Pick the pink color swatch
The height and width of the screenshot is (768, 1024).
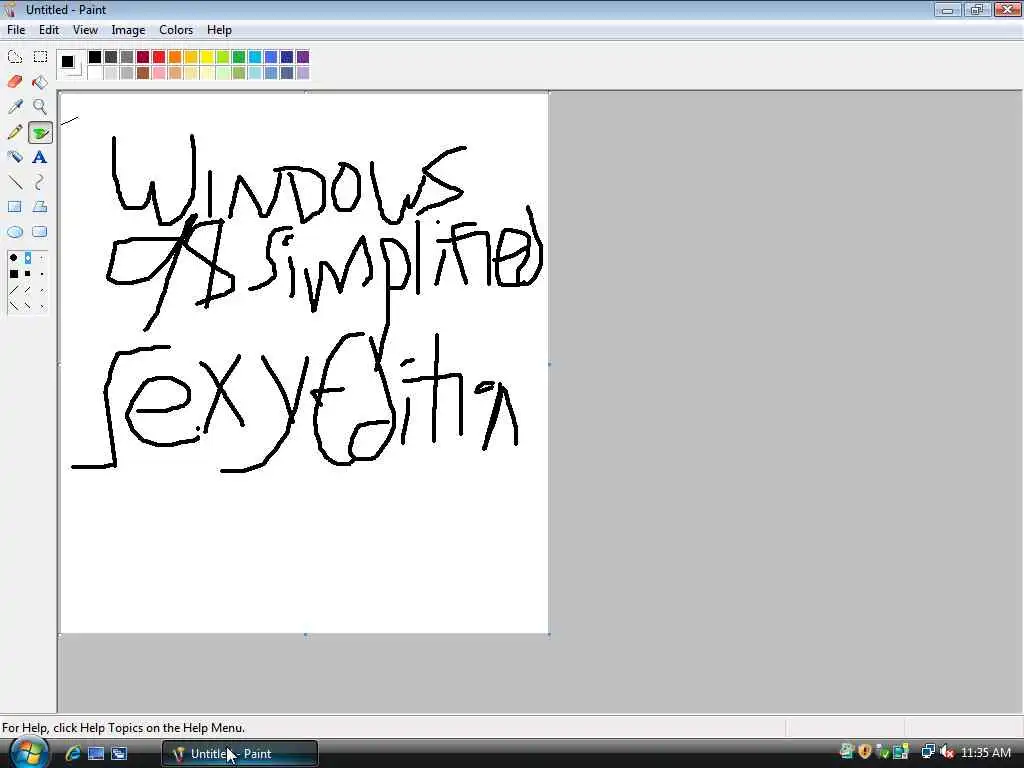(x=159, y=72)
